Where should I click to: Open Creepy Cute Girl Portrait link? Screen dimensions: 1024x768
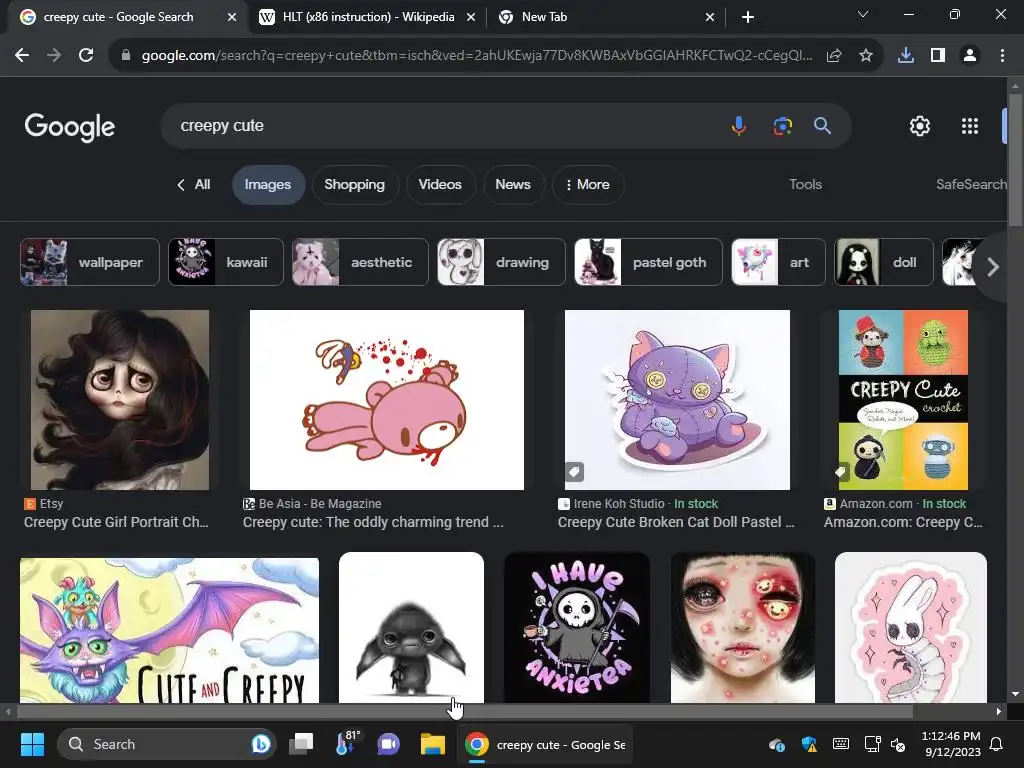click(x=116, y=522)
